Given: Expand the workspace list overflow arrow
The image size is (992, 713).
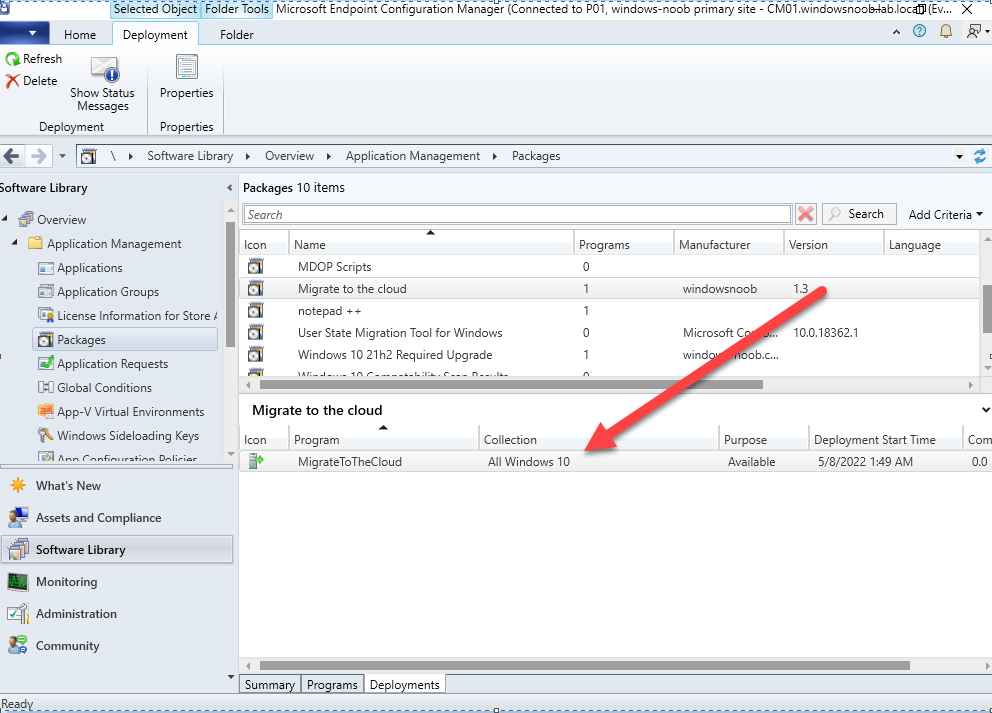Looking at the screenshot, I should [x=230, y=677].
